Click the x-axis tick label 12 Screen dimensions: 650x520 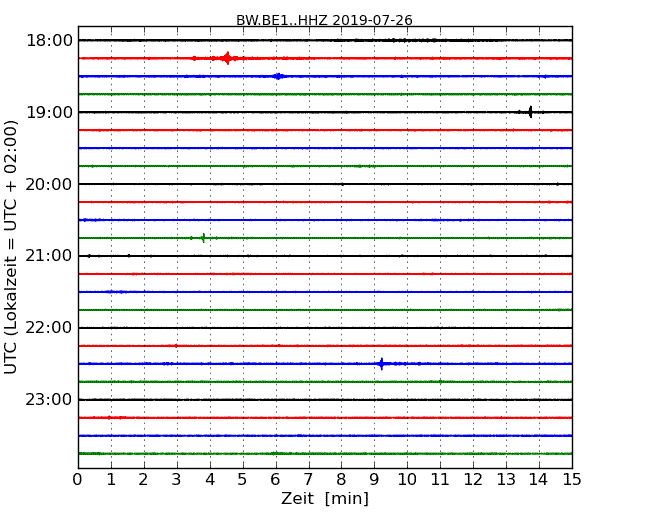point(473,480)
